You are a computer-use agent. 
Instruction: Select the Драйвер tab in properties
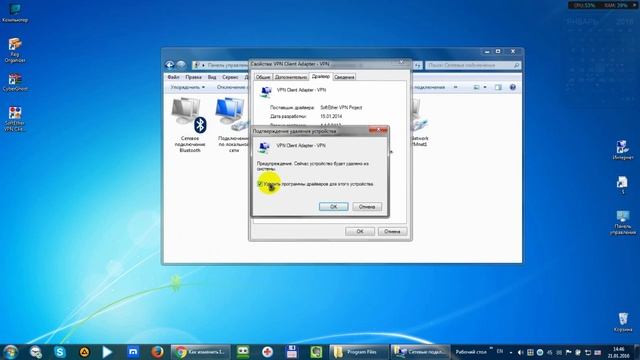click(x=320, y=76)
